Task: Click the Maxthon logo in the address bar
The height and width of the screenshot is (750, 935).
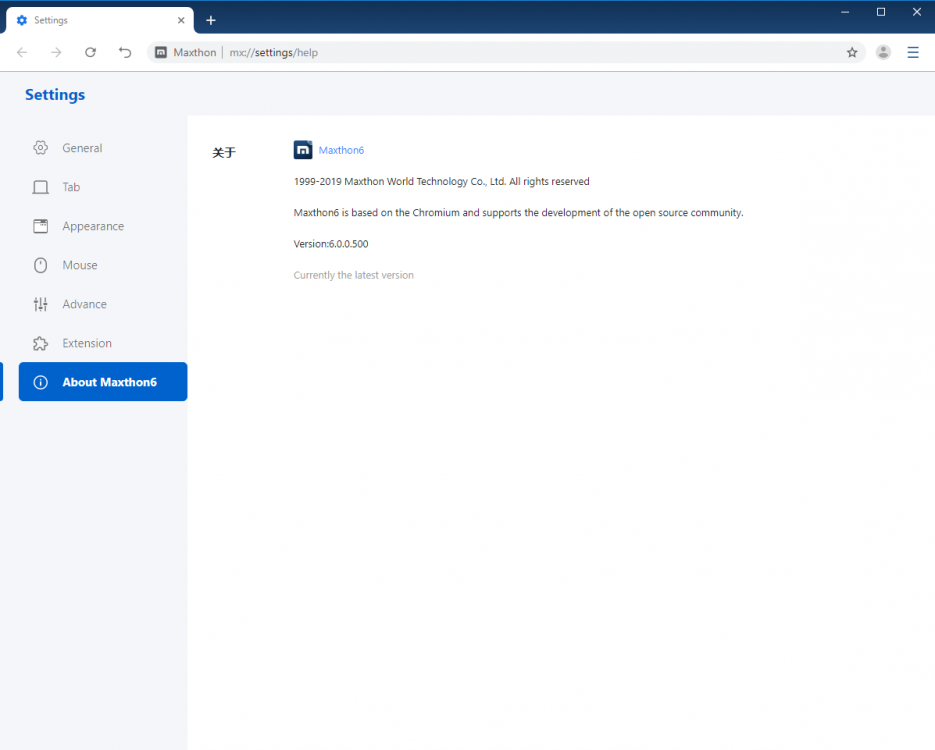Action: click(x=160, y=52)
